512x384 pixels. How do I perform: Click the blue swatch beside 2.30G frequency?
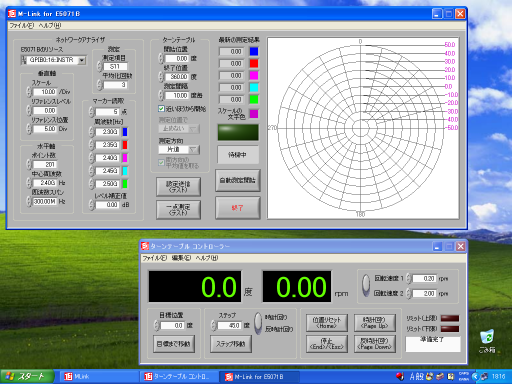click(x=125, y=132)
